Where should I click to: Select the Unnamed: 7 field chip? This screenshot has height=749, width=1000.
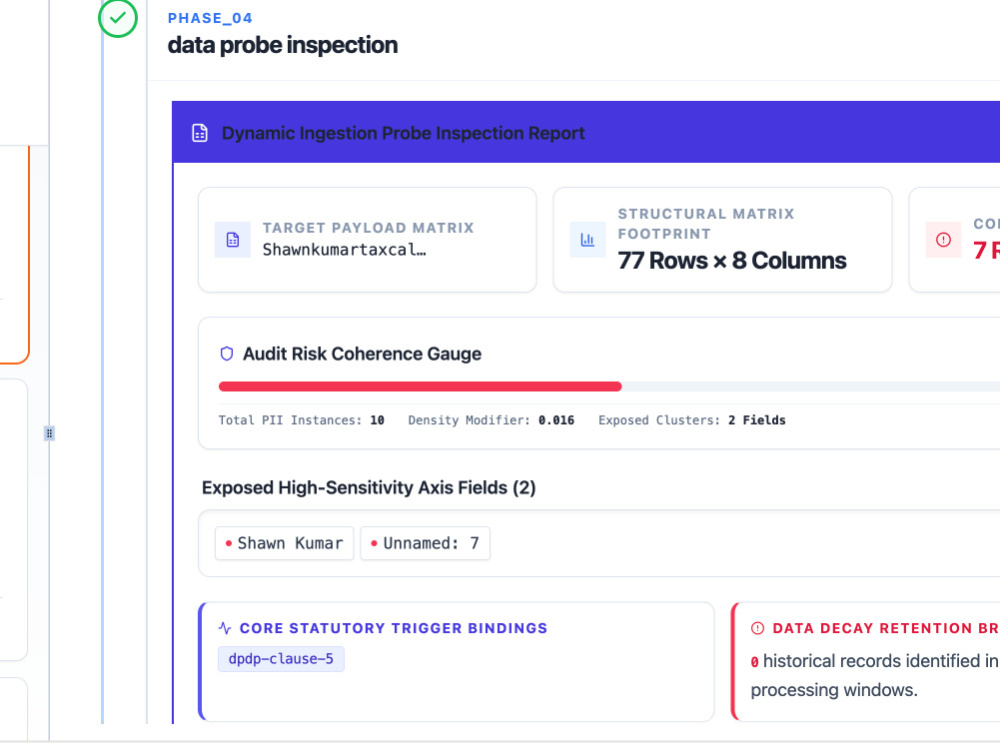[425, 544]
